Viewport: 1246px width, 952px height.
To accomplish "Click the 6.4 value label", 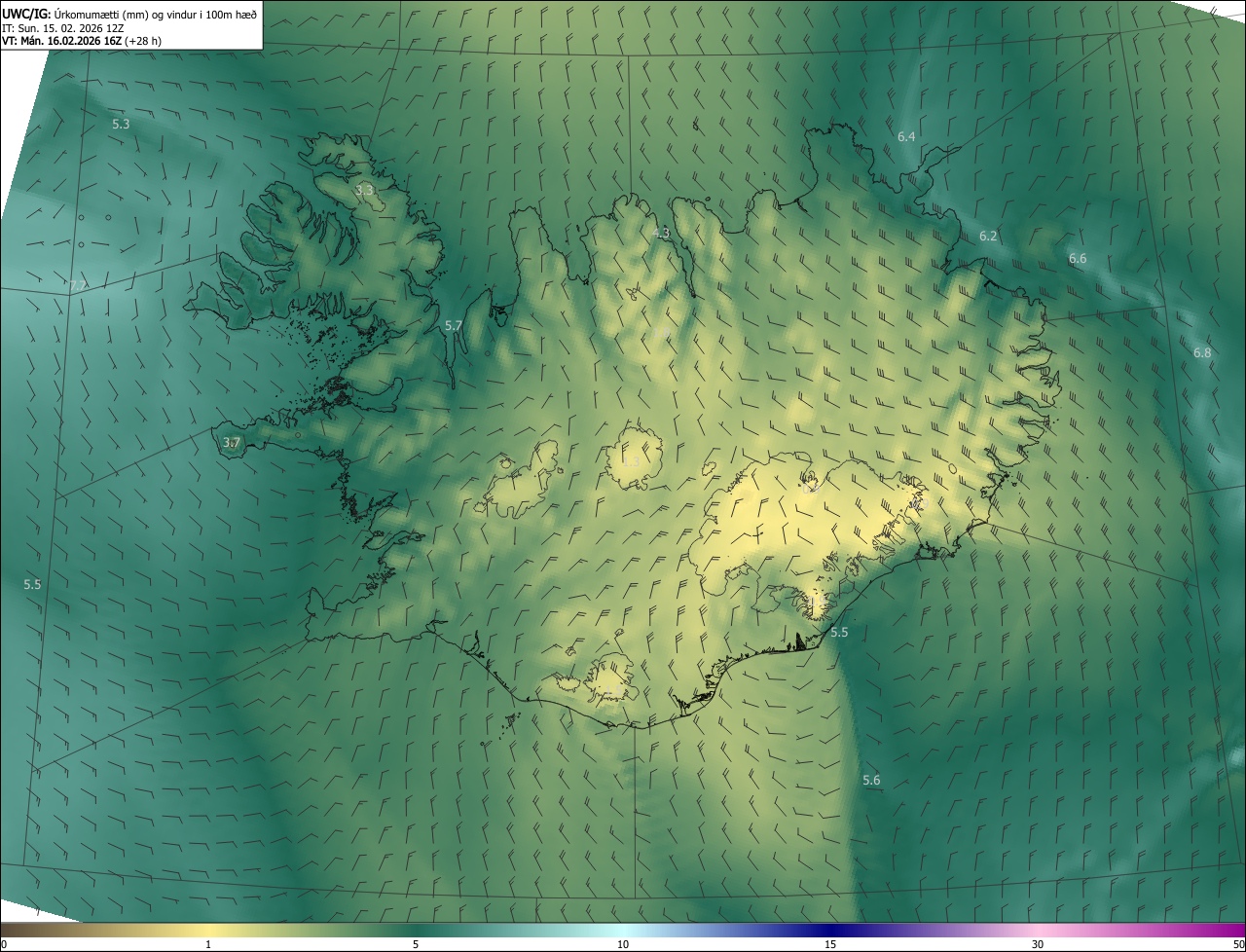I will tap(906, 137).
